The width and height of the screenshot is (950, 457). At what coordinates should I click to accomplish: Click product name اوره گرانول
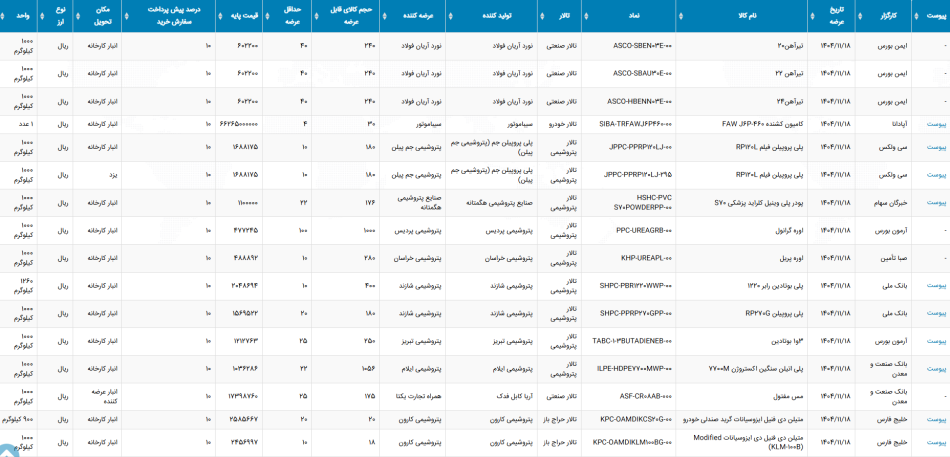click(x=789, y=230)
